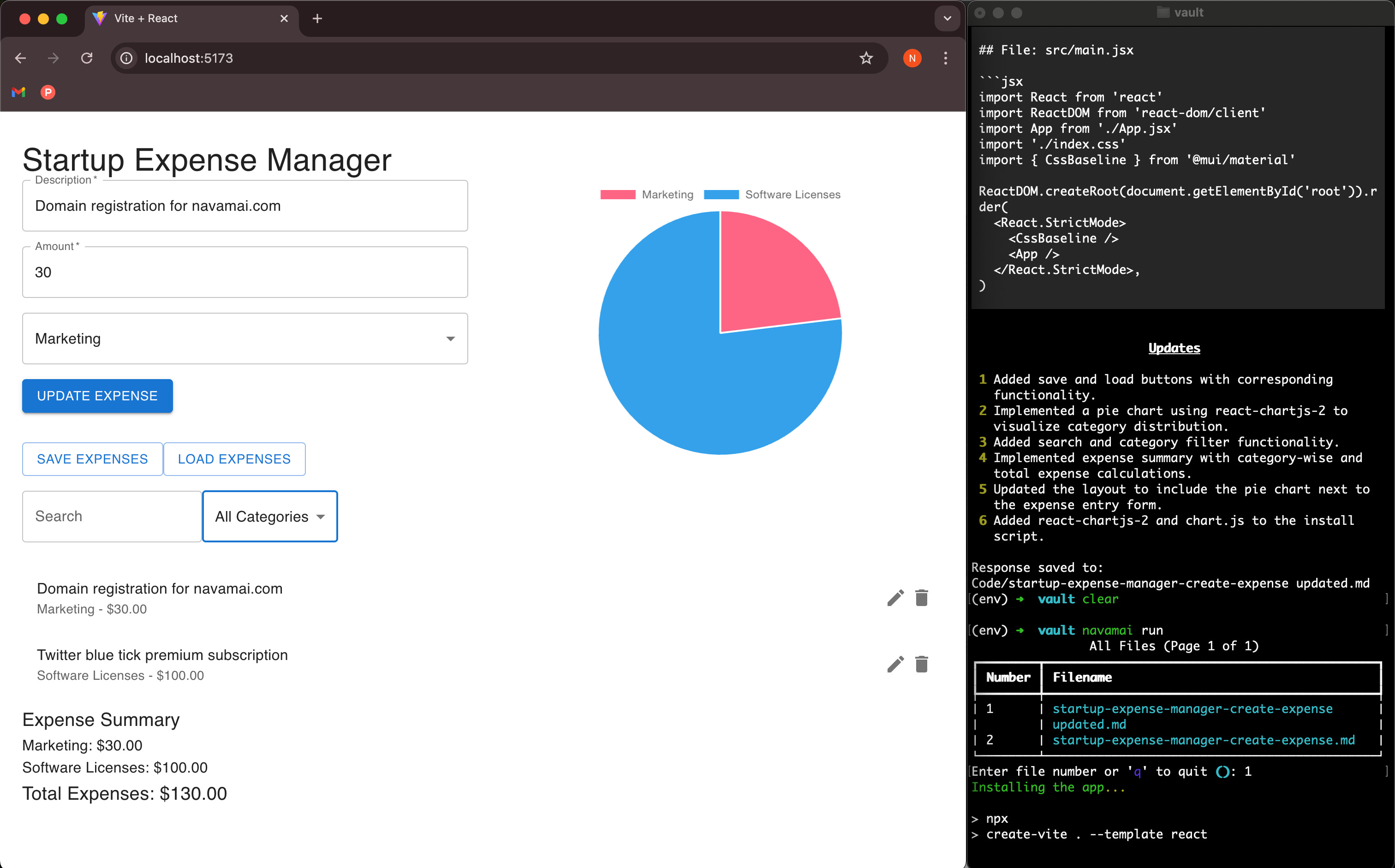Open the red P bookmark
1395x868 pixels.
point(48,92)
